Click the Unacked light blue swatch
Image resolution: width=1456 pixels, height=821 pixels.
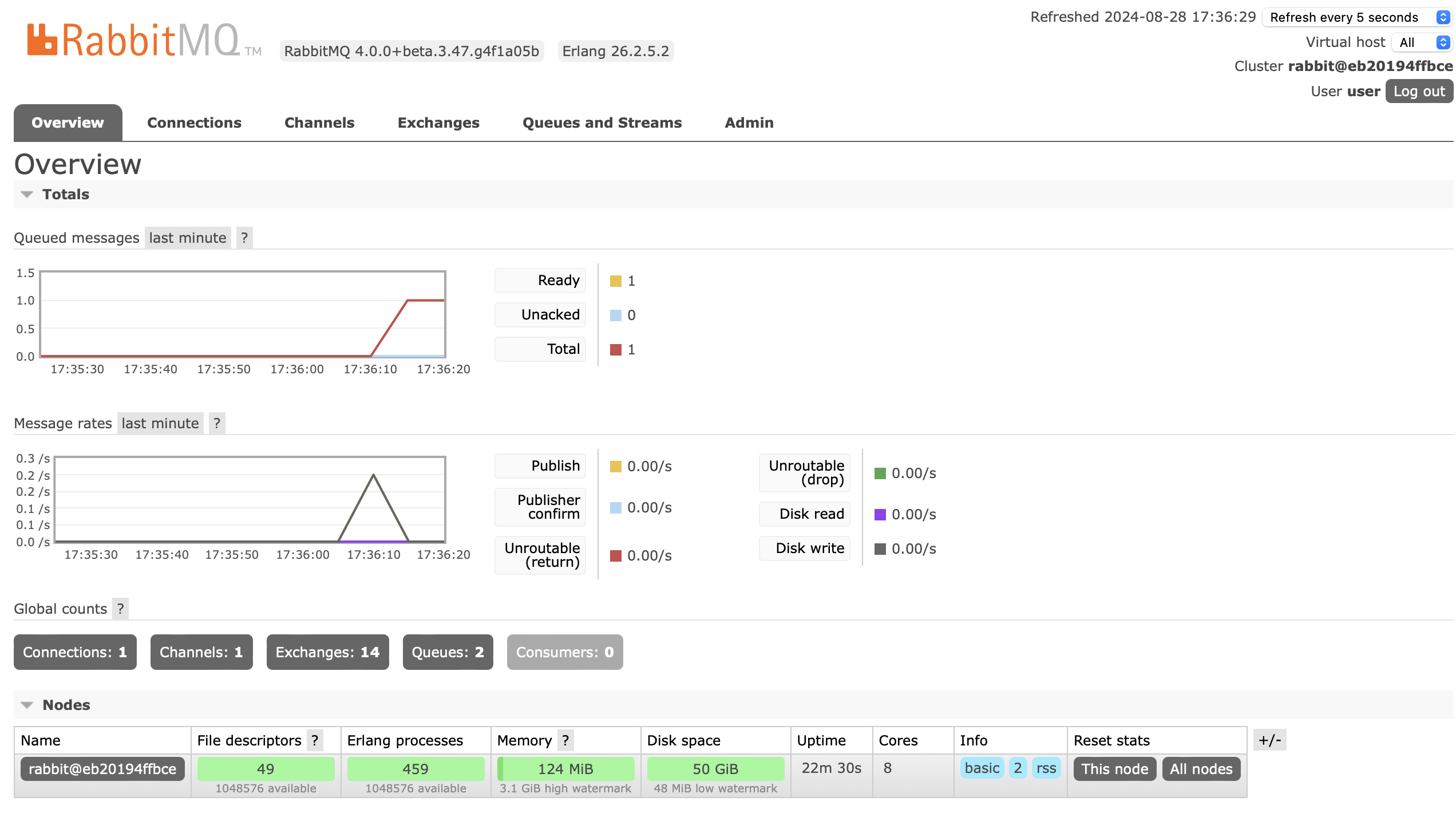(x=616, y=315)
